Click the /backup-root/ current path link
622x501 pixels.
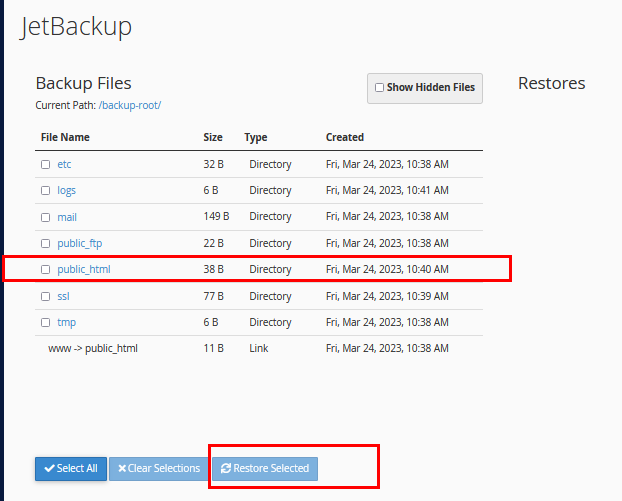pyautogui.click(x=130, y=105)
